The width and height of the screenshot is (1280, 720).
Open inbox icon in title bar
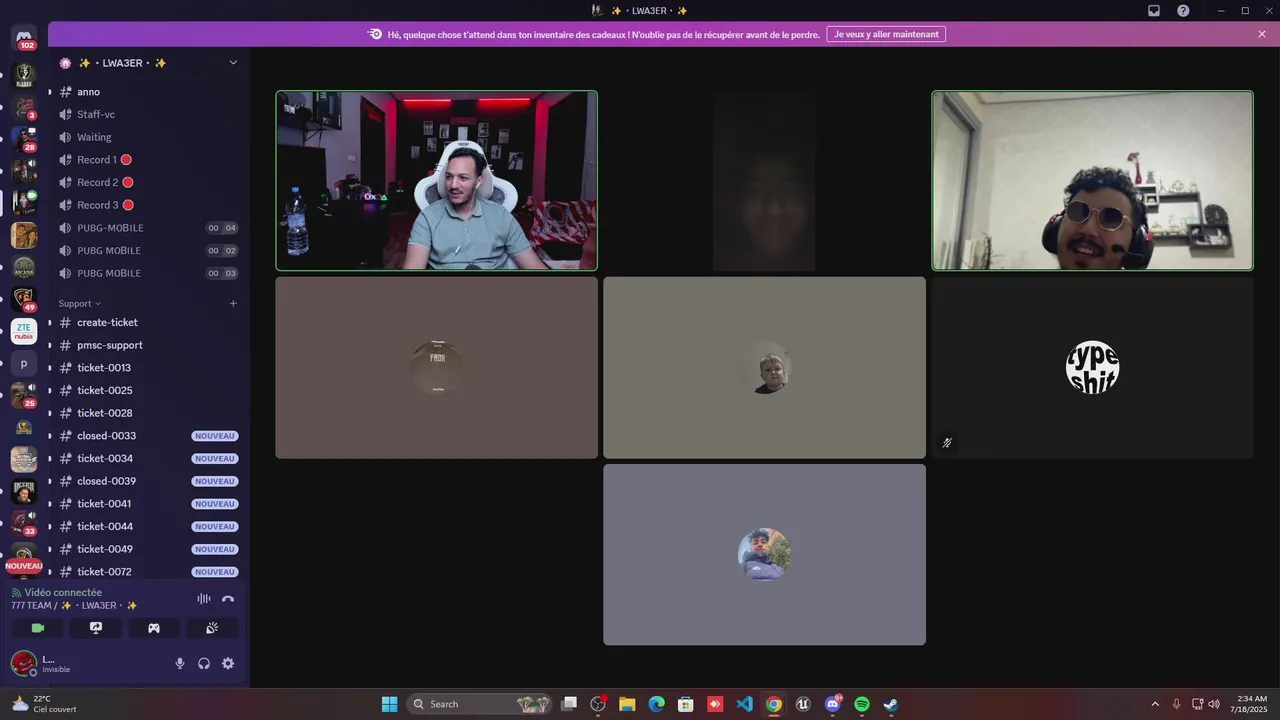coord(1154,10)
